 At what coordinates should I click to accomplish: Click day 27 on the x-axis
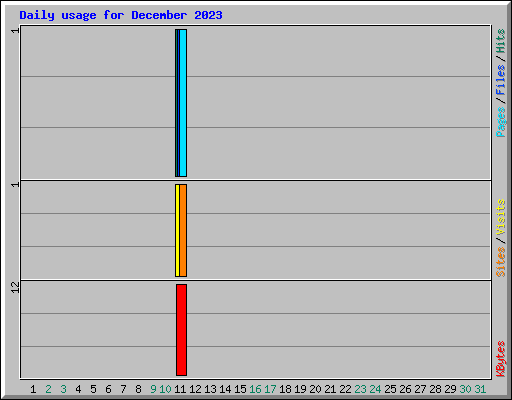click(420, 389)
